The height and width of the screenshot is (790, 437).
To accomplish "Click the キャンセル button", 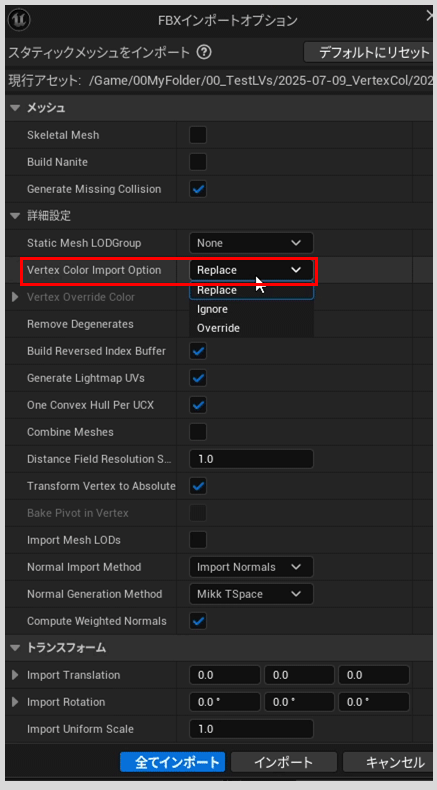I will tap(390, 762).
